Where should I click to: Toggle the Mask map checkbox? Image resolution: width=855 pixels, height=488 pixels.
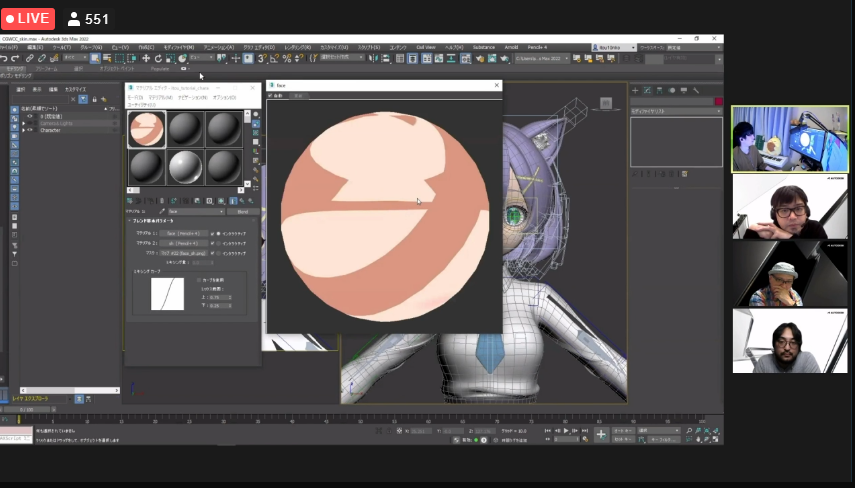point(213,253)
